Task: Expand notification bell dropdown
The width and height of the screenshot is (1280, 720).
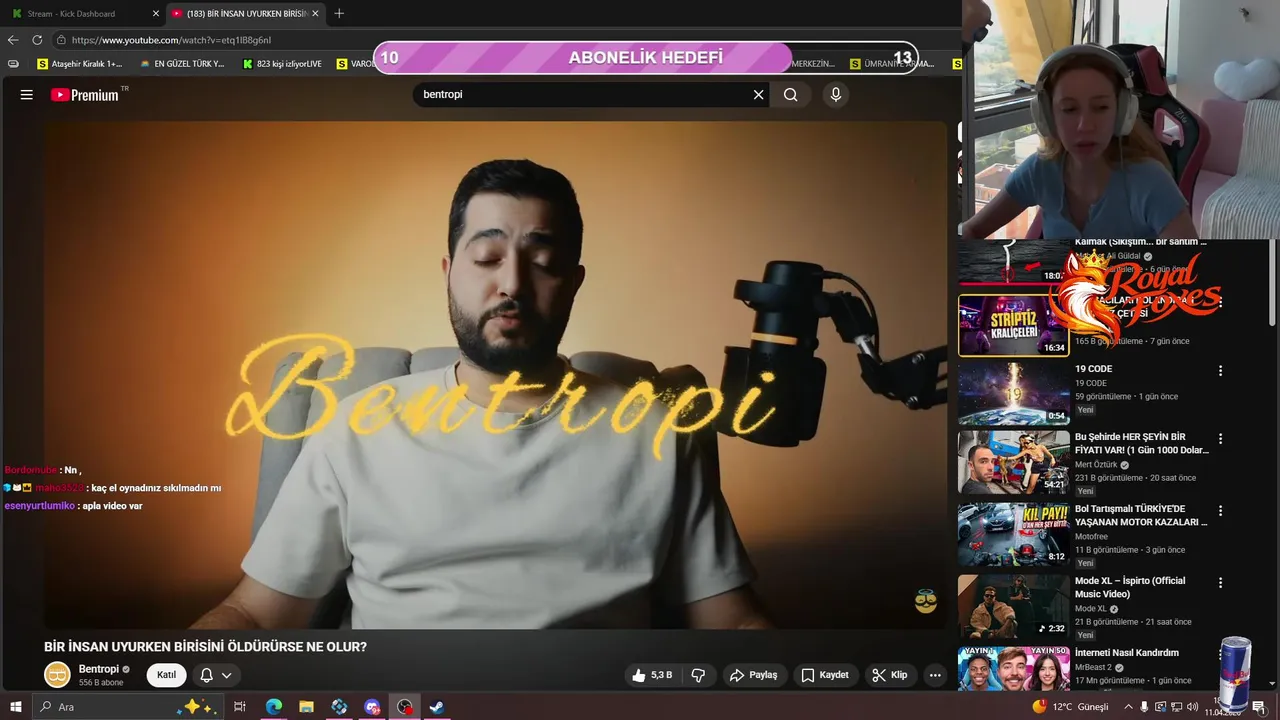Action: click(x=216, y=675)
